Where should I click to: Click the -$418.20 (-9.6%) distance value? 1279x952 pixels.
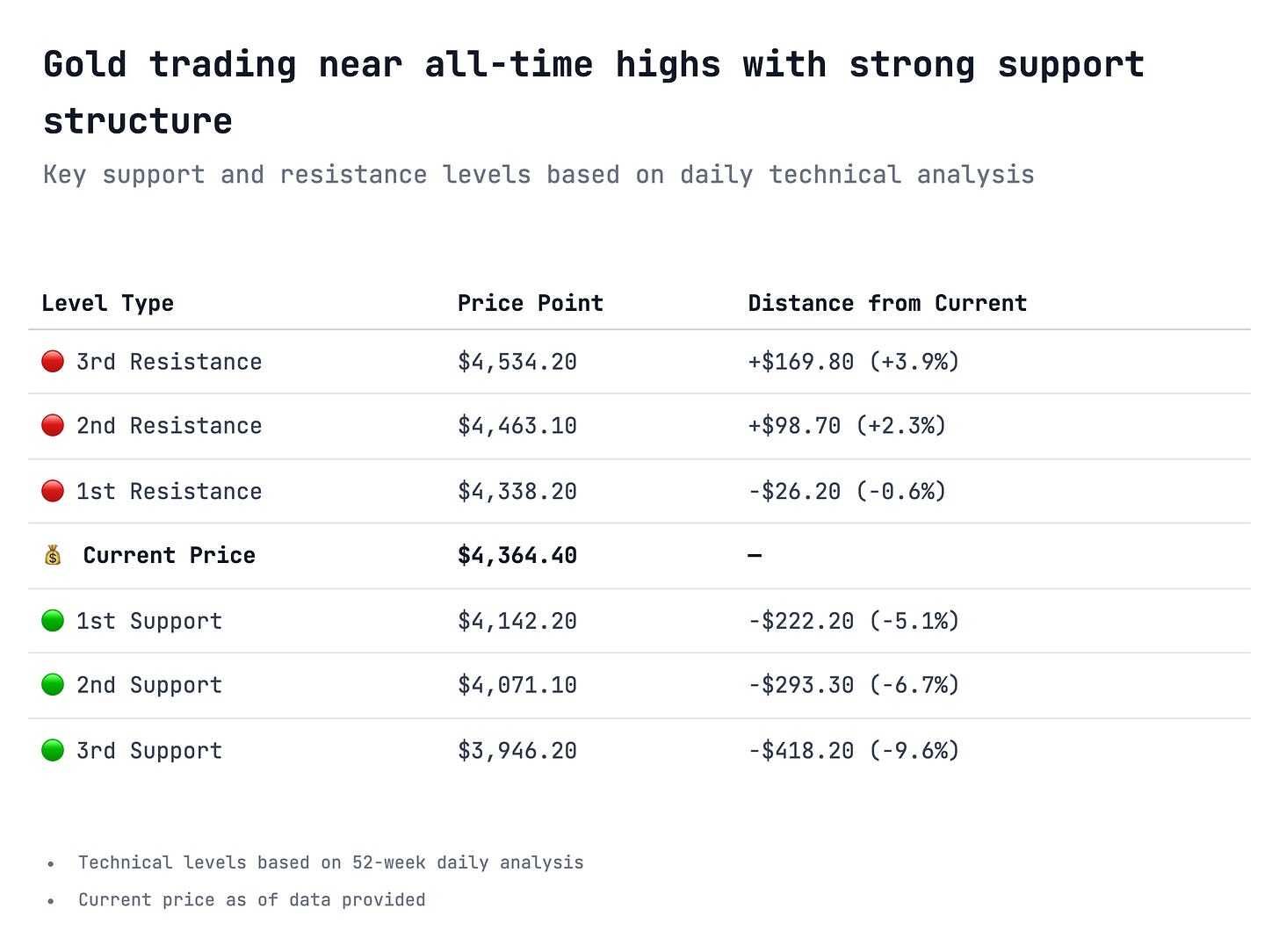(x=854, y=751)
